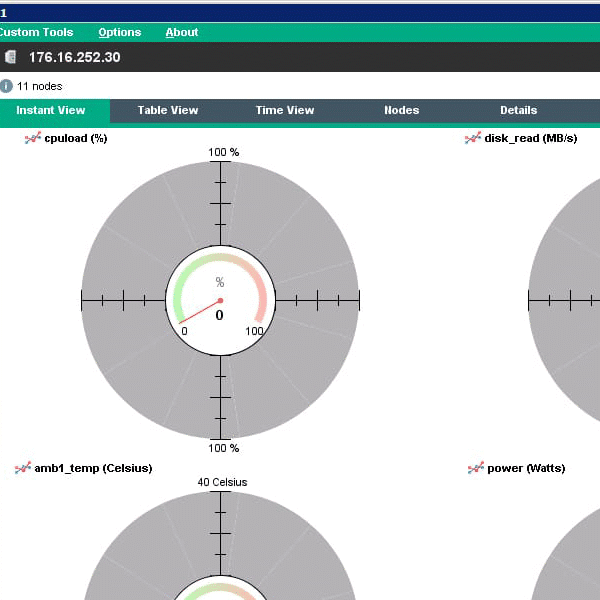Go to the Nodes tab
The width and height of the screenshot is (600, 600).
pyautogui.click(x=401, y=110)
